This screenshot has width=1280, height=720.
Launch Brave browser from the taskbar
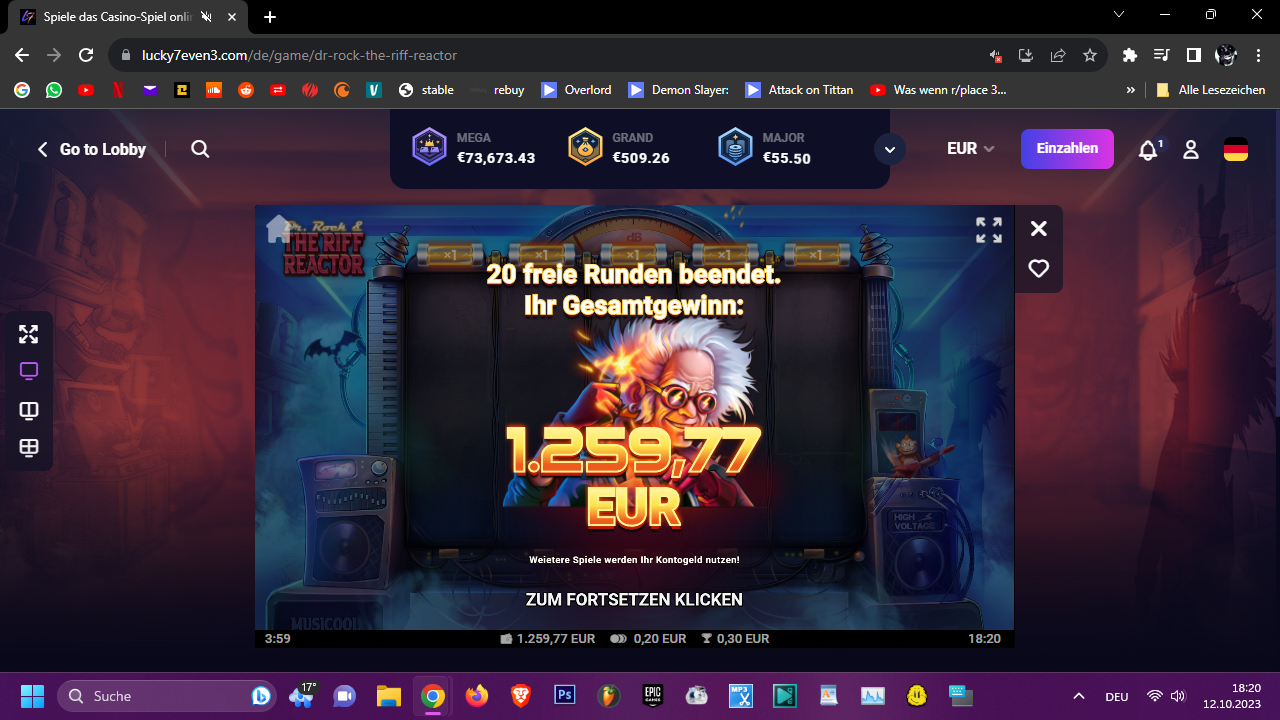pyautogui.click(x=521, y=696)
